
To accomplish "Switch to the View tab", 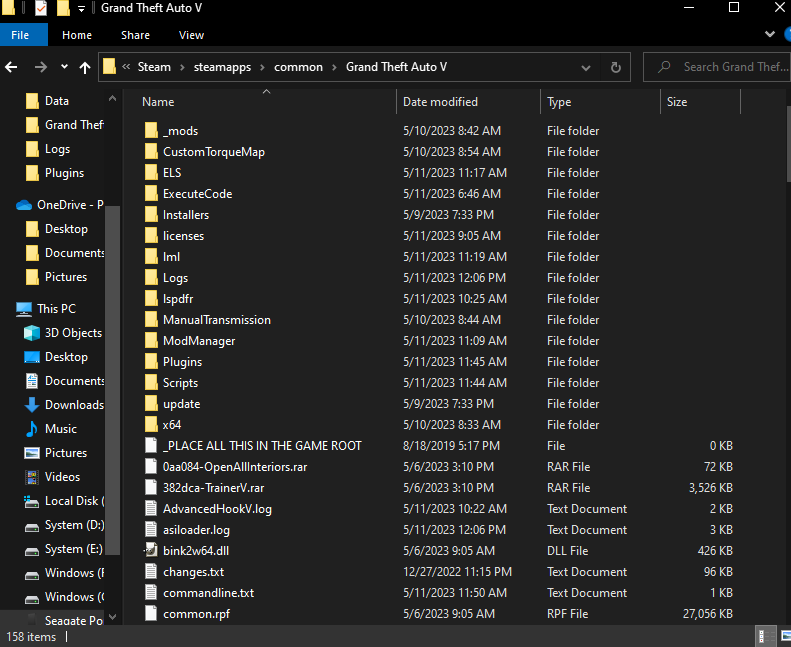I will coord(191,35).
